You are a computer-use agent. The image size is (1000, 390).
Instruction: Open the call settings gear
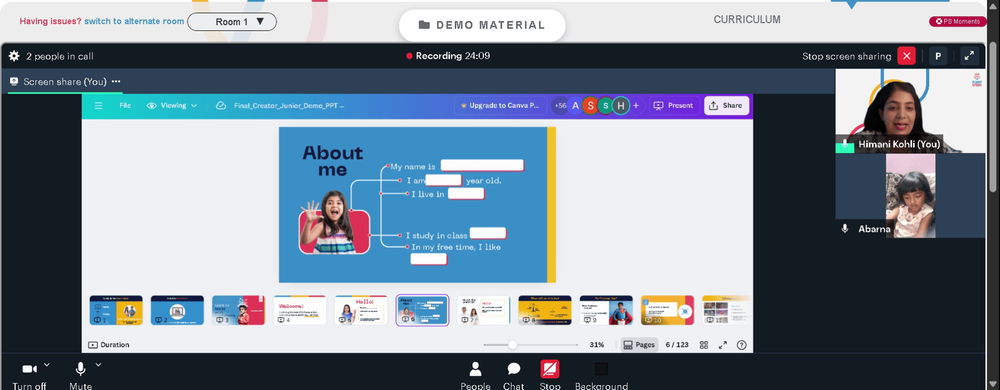point(14,56)
